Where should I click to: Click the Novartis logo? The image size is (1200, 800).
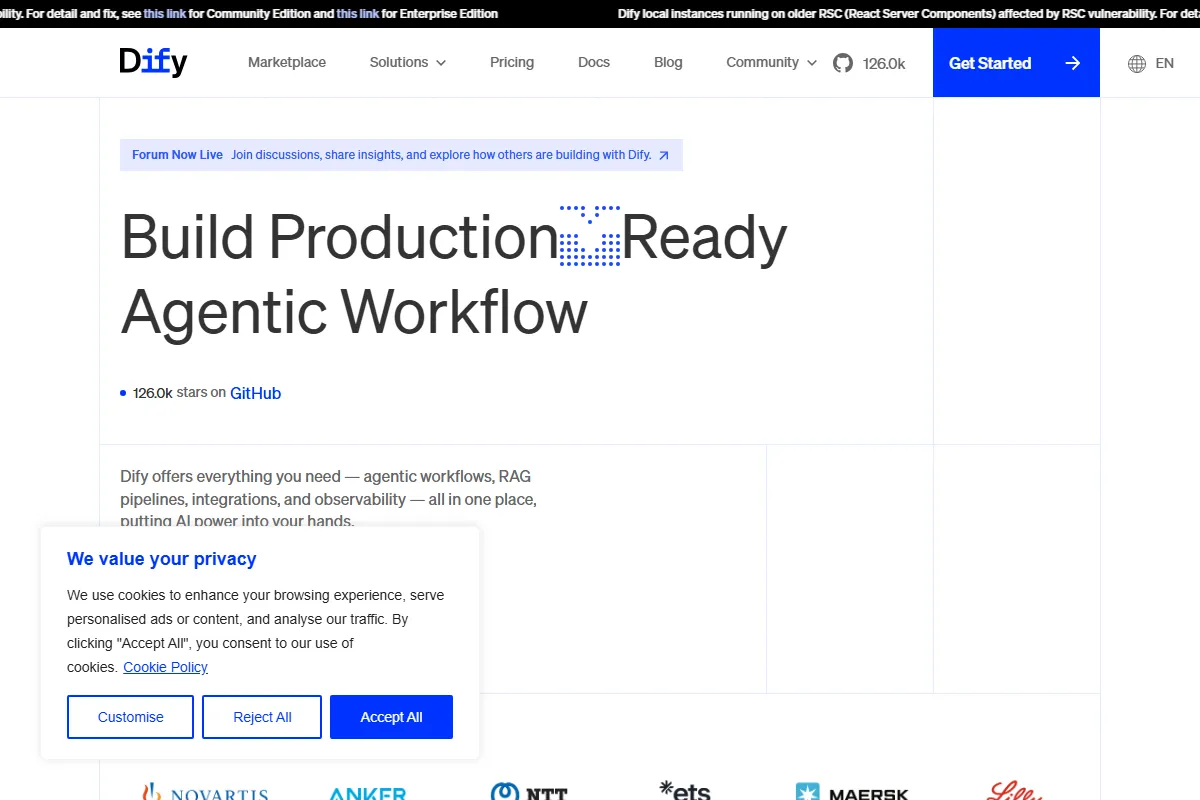click(206, 792)
